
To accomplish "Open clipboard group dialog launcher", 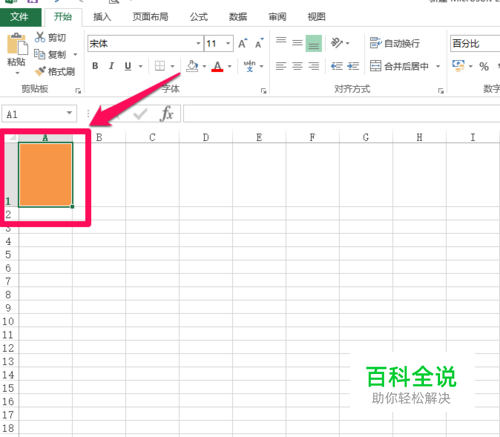I will click(78, 91).
